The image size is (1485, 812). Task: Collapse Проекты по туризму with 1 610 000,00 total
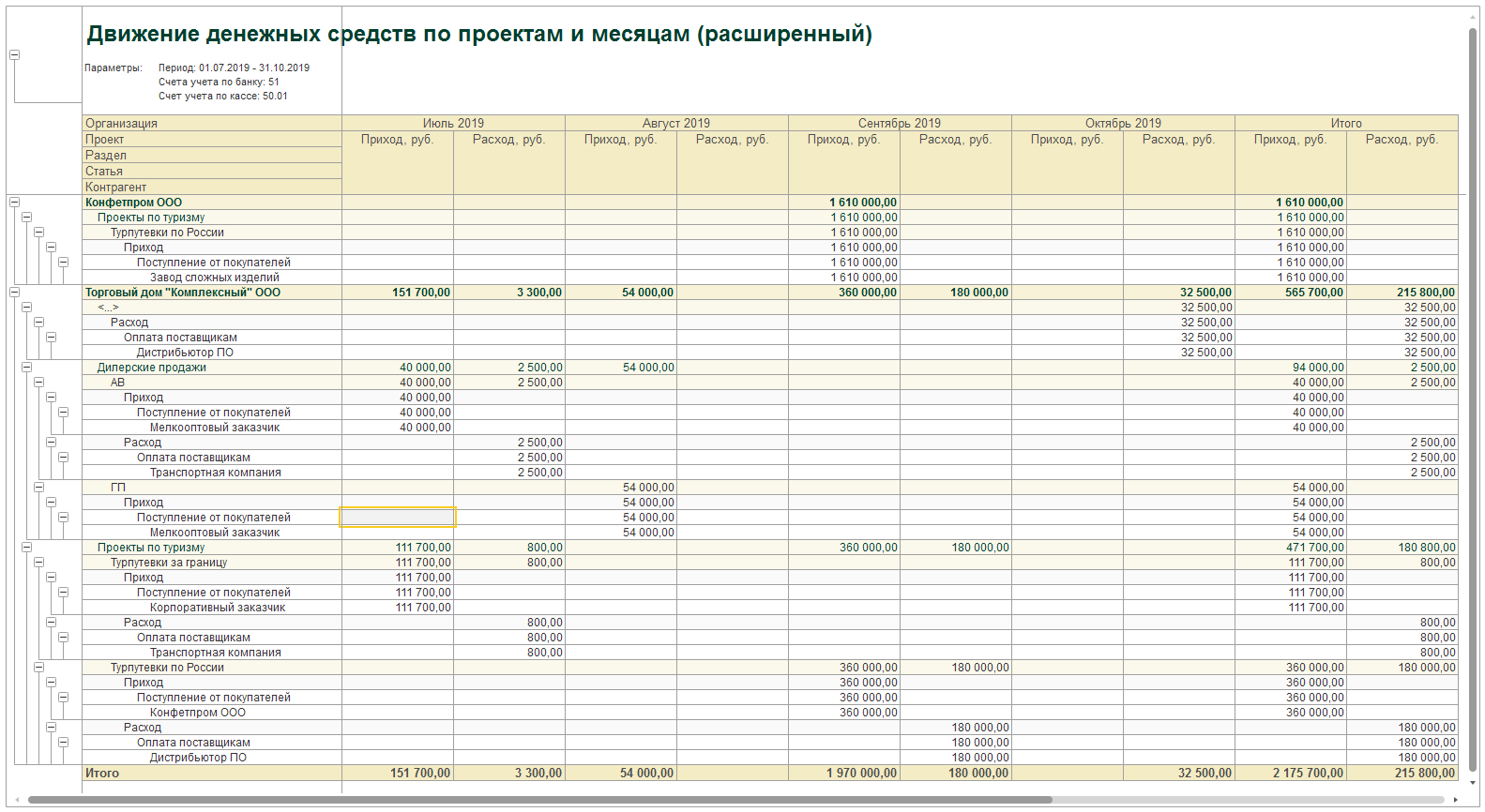(26, 217)
